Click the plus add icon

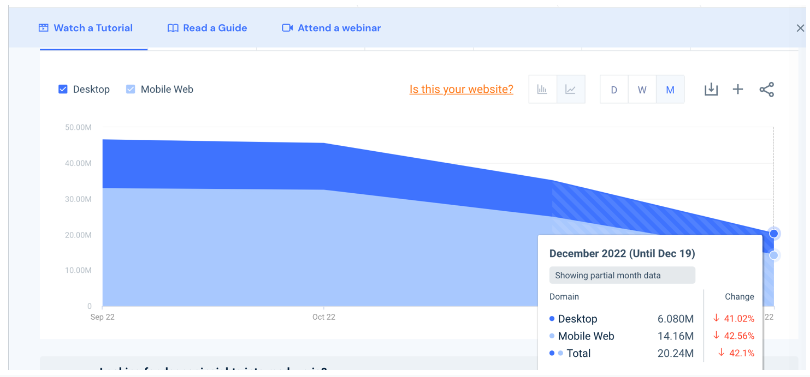[x=738, y=89]
